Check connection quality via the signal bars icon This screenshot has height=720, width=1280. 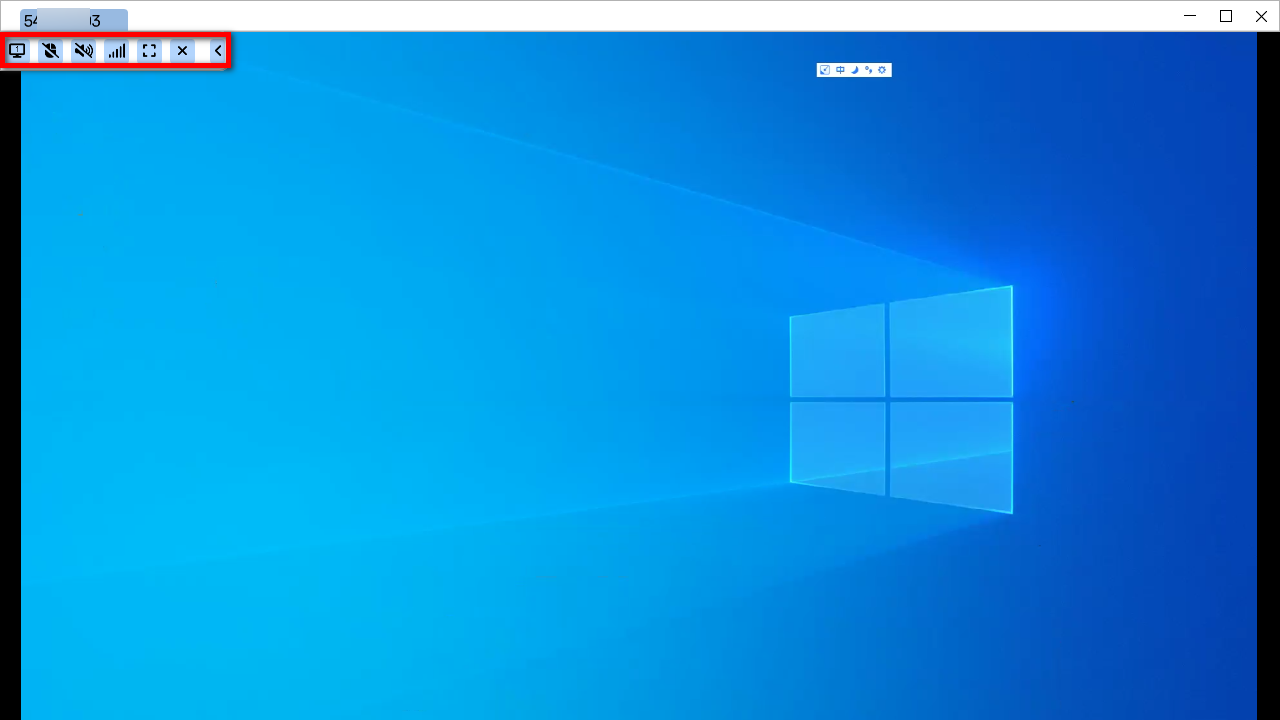click(x=117, y=50)
